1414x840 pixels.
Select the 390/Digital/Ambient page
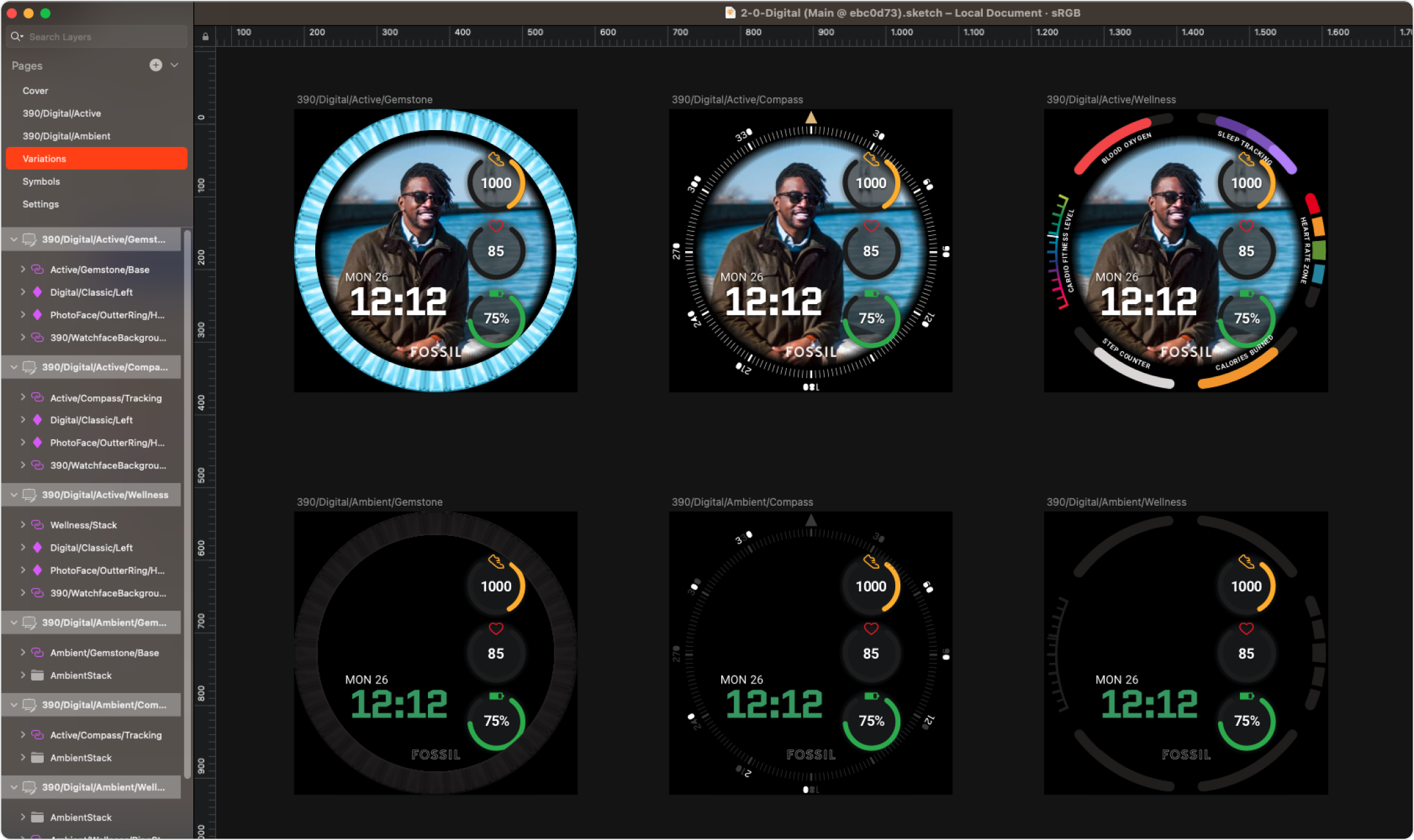pyautogui.click(x=66, y=136)
